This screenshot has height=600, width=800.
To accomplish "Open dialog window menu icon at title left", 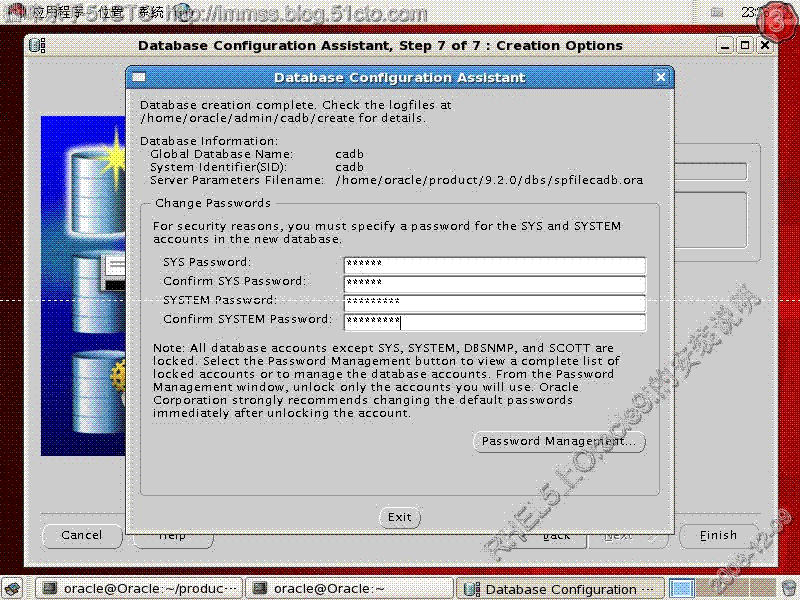I will tap(139, 77).
